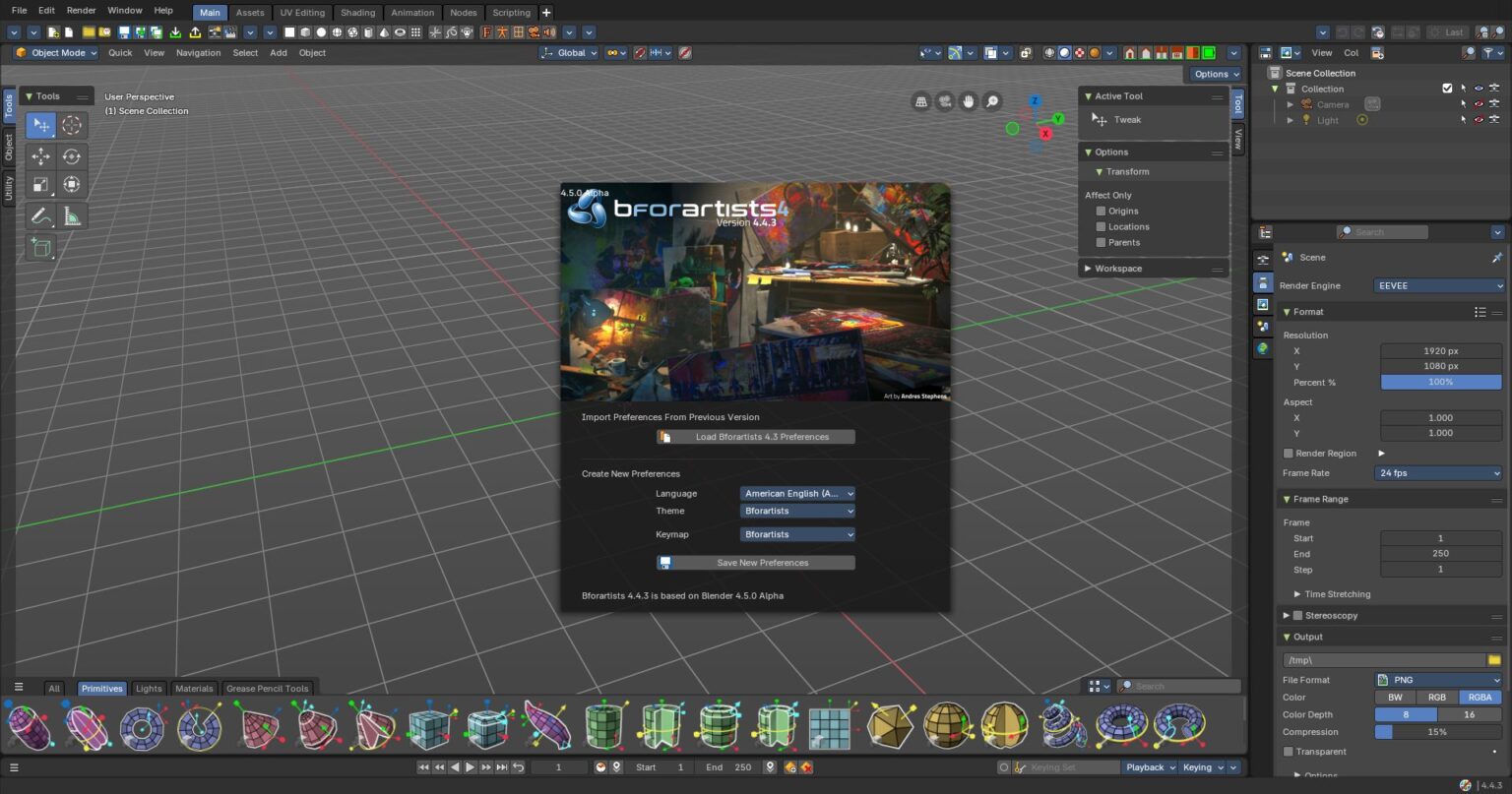Viewport: 1512px width, 794px height.
Task: Select the Move tool in the Tools panel
Action: 41,155
